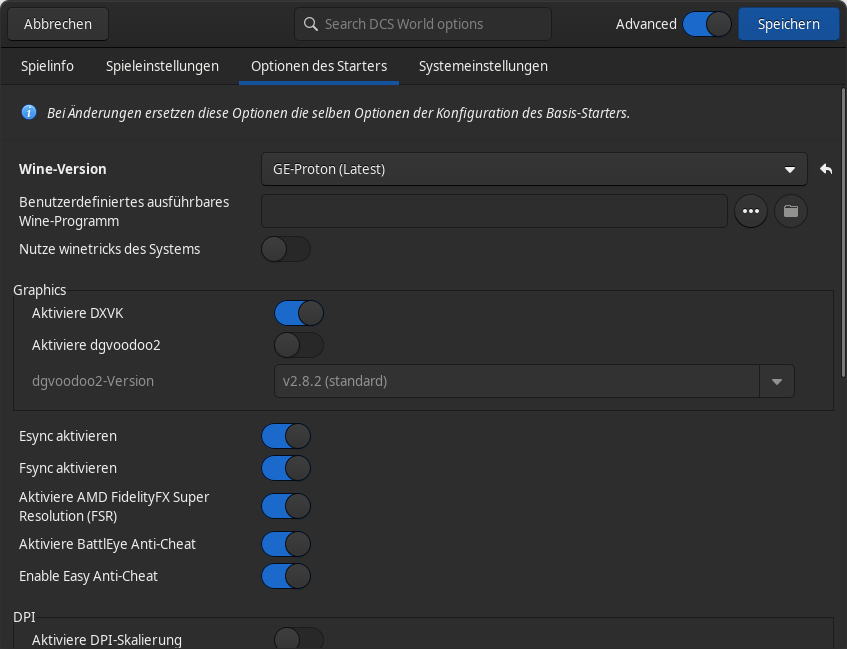847x649 pixels.
Task: Open the Wine-Version GE-Proton dropdown
Action: 533,169
